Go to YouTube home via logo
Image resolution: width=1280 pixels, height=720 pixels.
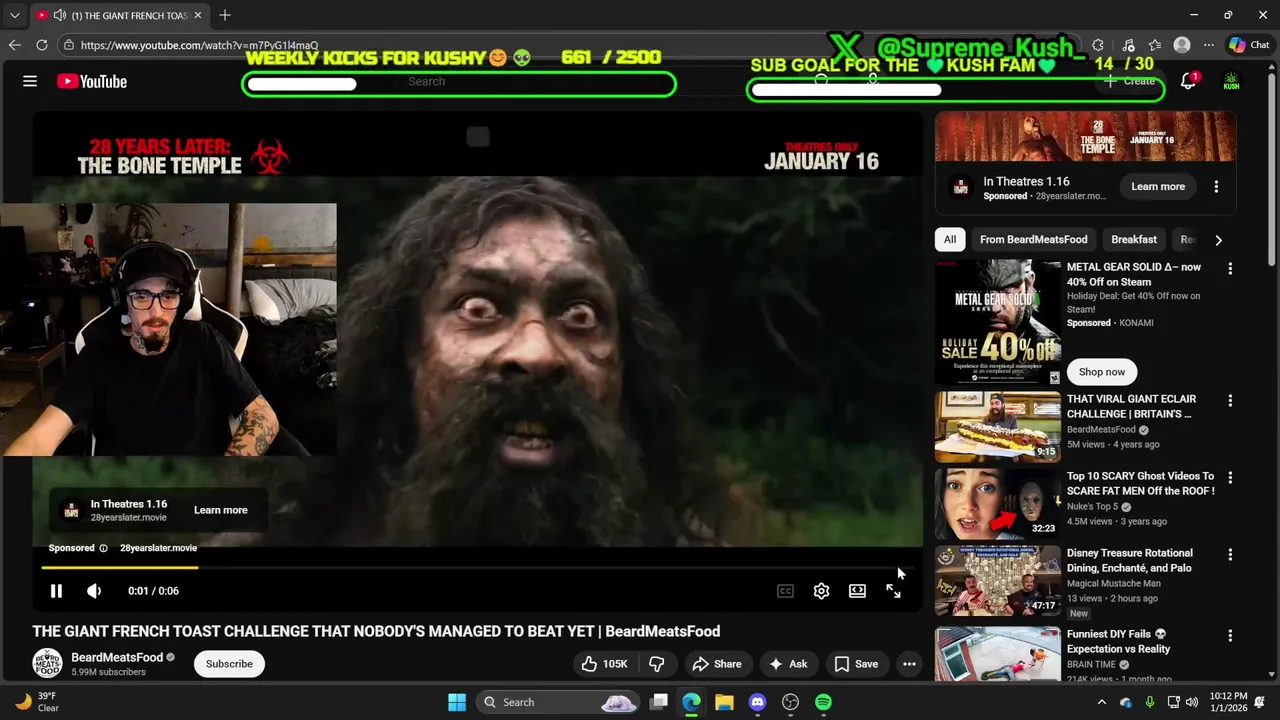[x=92, y=82]
